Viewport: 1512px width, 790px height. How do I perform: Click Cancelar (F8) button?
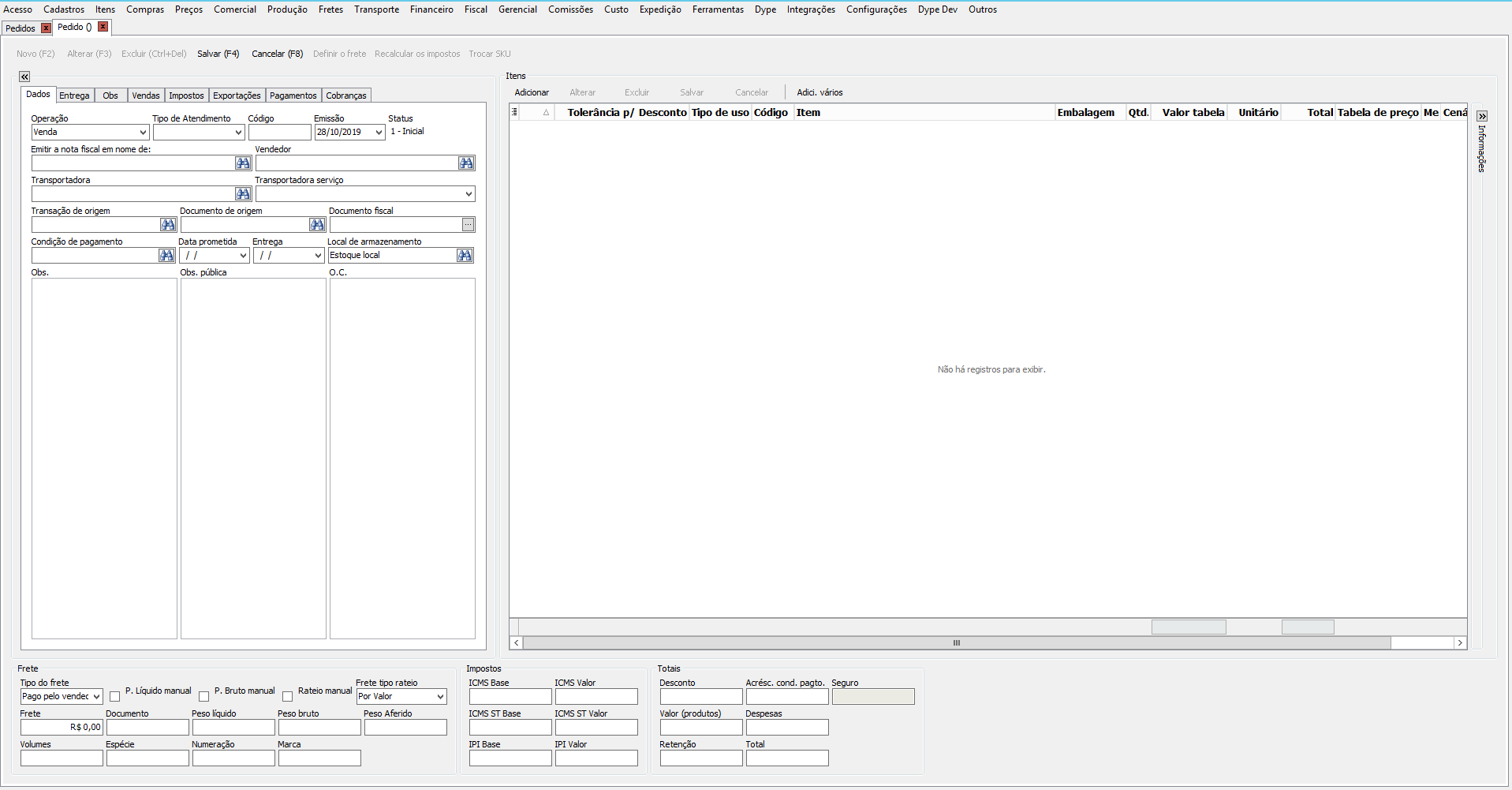pyautogui.click(x=277, y=54)
